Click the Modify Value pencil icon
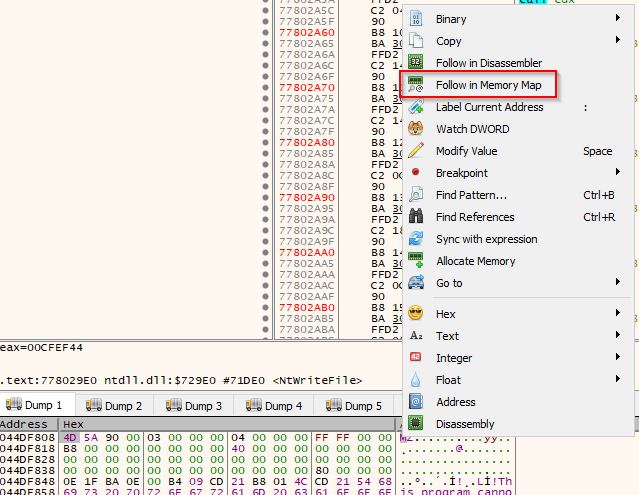639x495 pixels. (x=416, y=151)
